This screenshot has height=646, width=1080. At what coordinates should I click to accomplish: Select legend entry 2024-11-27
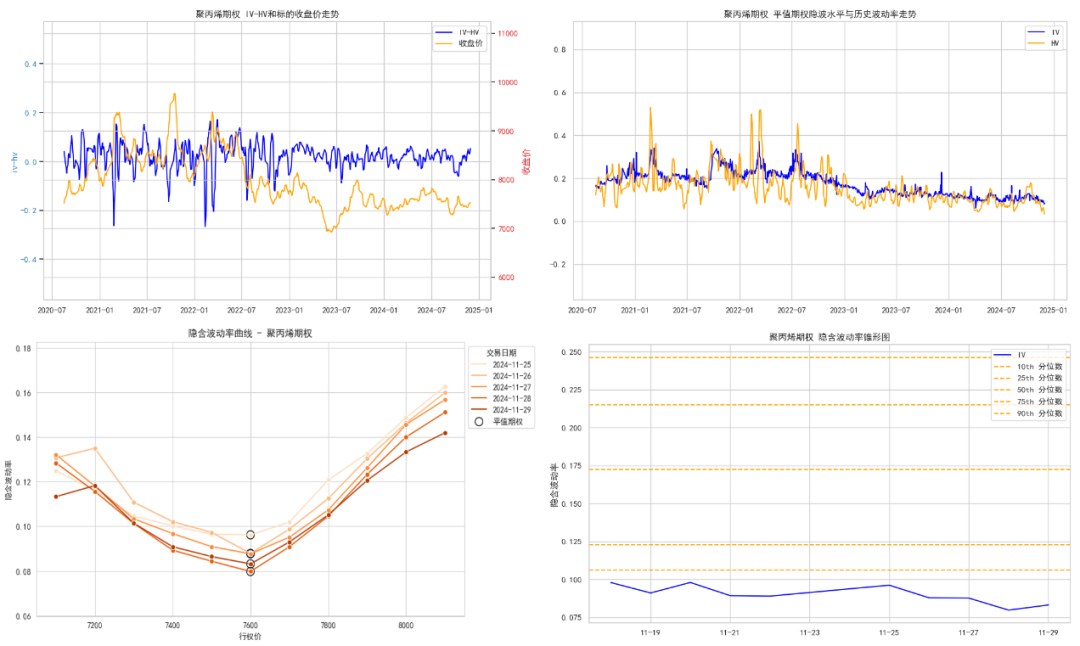(x=501, y=387)
